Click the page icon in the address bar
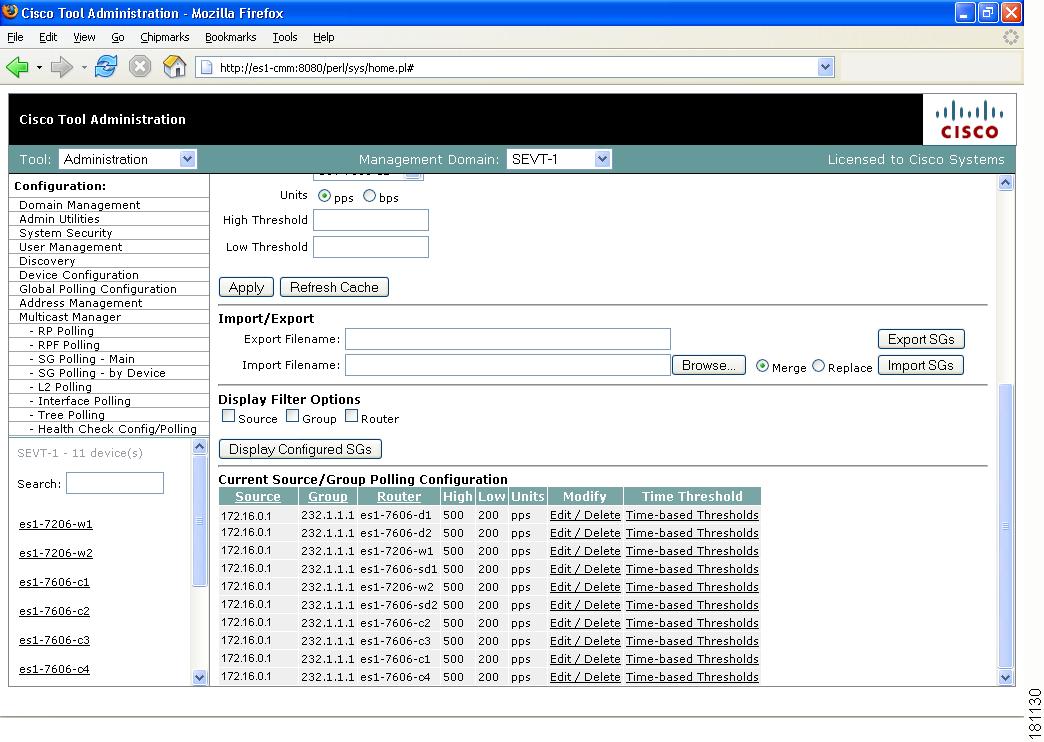 [x=206, y=67]
